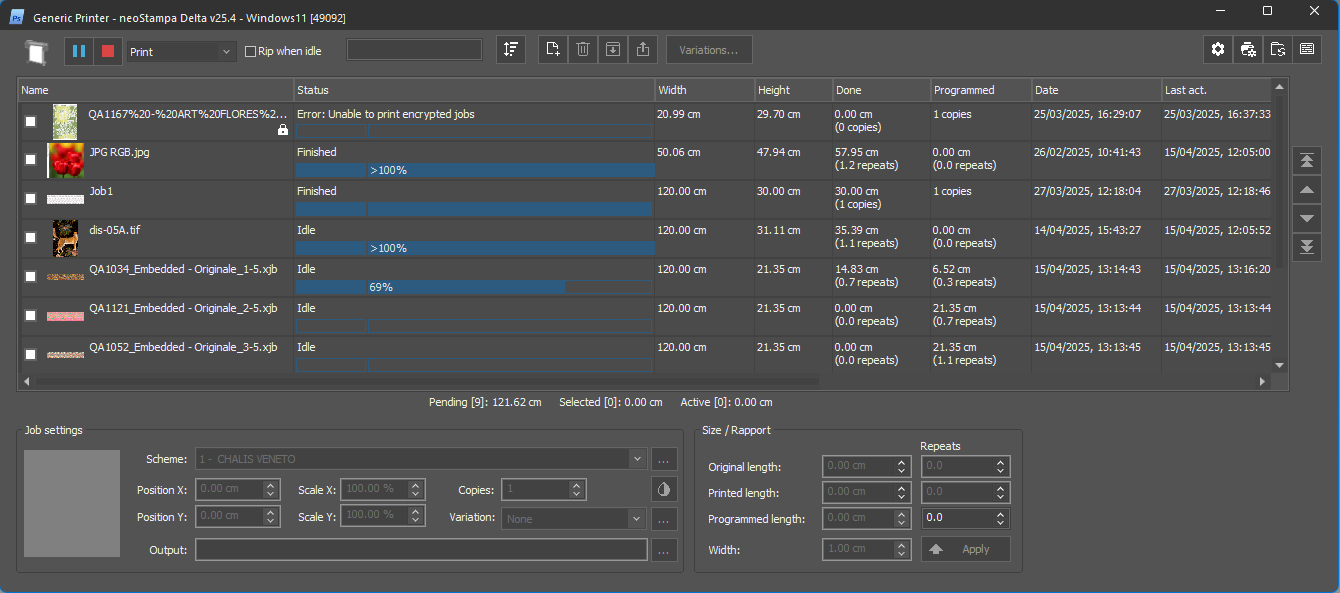Click the Variations... button
This screenshot has width=1340, height=593.
click(x=709, y=50)
